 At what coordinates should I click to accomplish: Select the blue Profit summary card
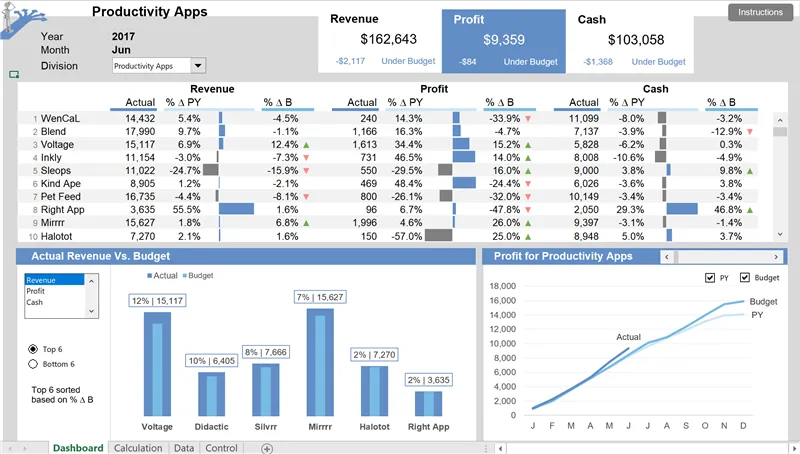point(503,41)
